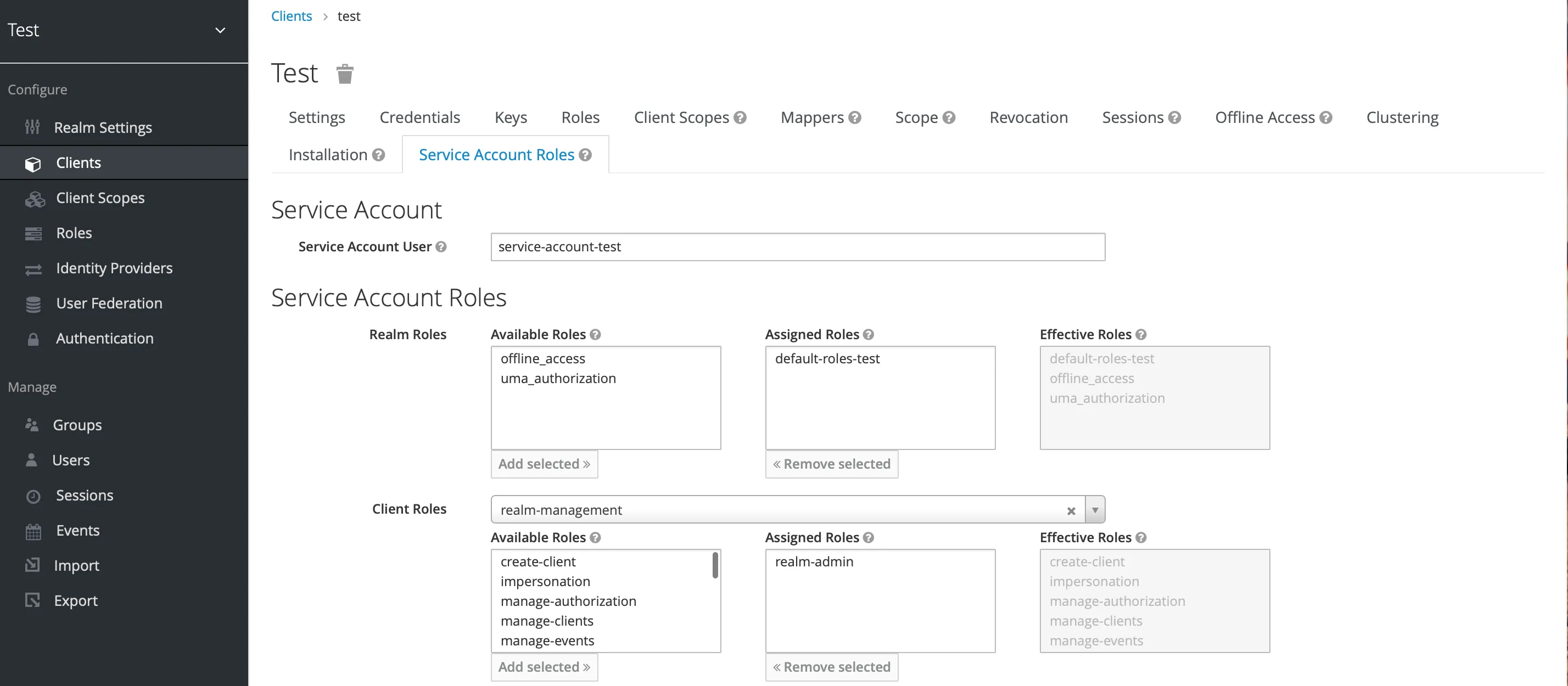Click the Realm Settings sliders icon

pos(32,127)
